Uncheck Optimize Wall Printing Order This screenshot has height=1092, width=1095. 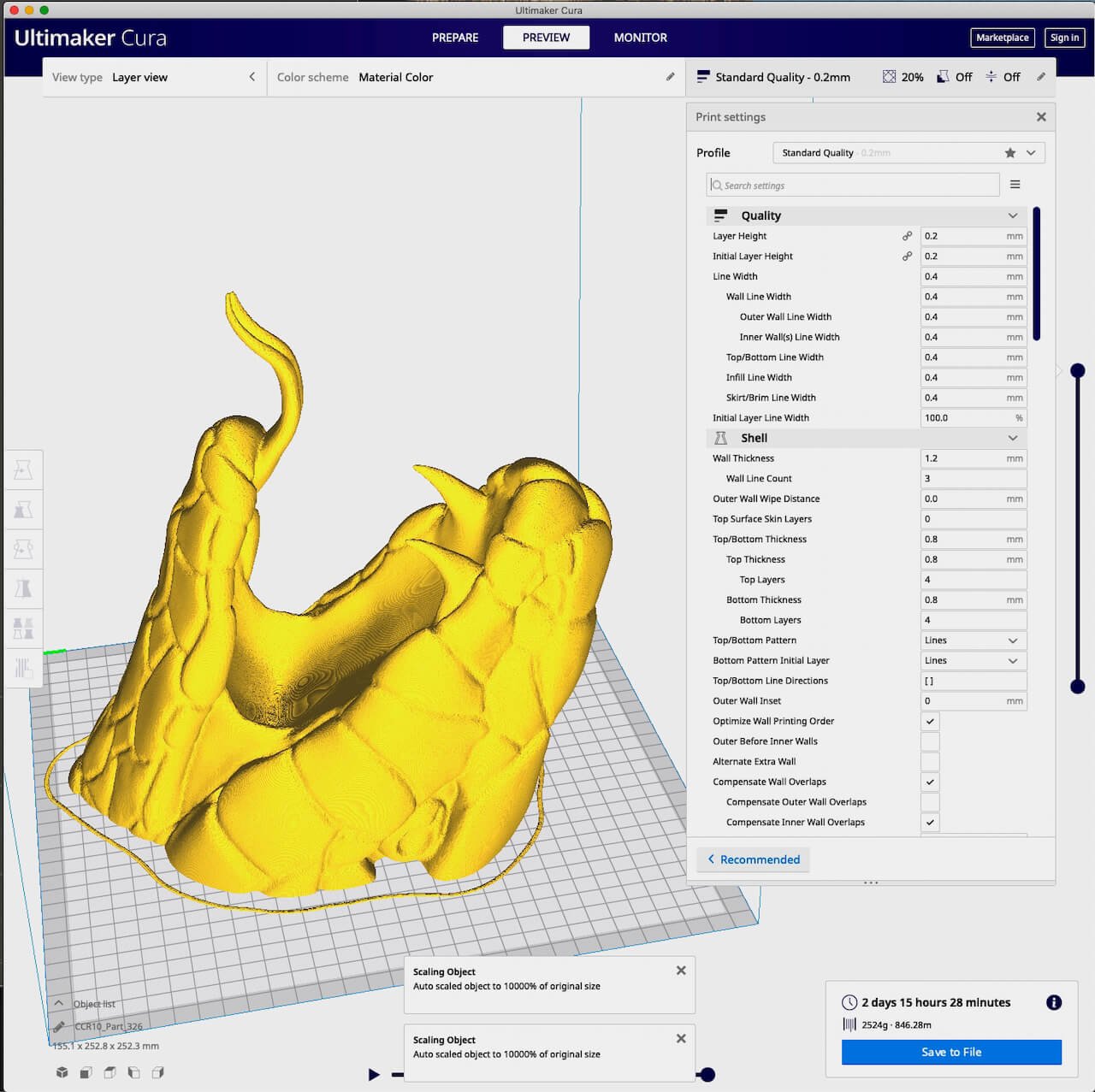point(930,721)
